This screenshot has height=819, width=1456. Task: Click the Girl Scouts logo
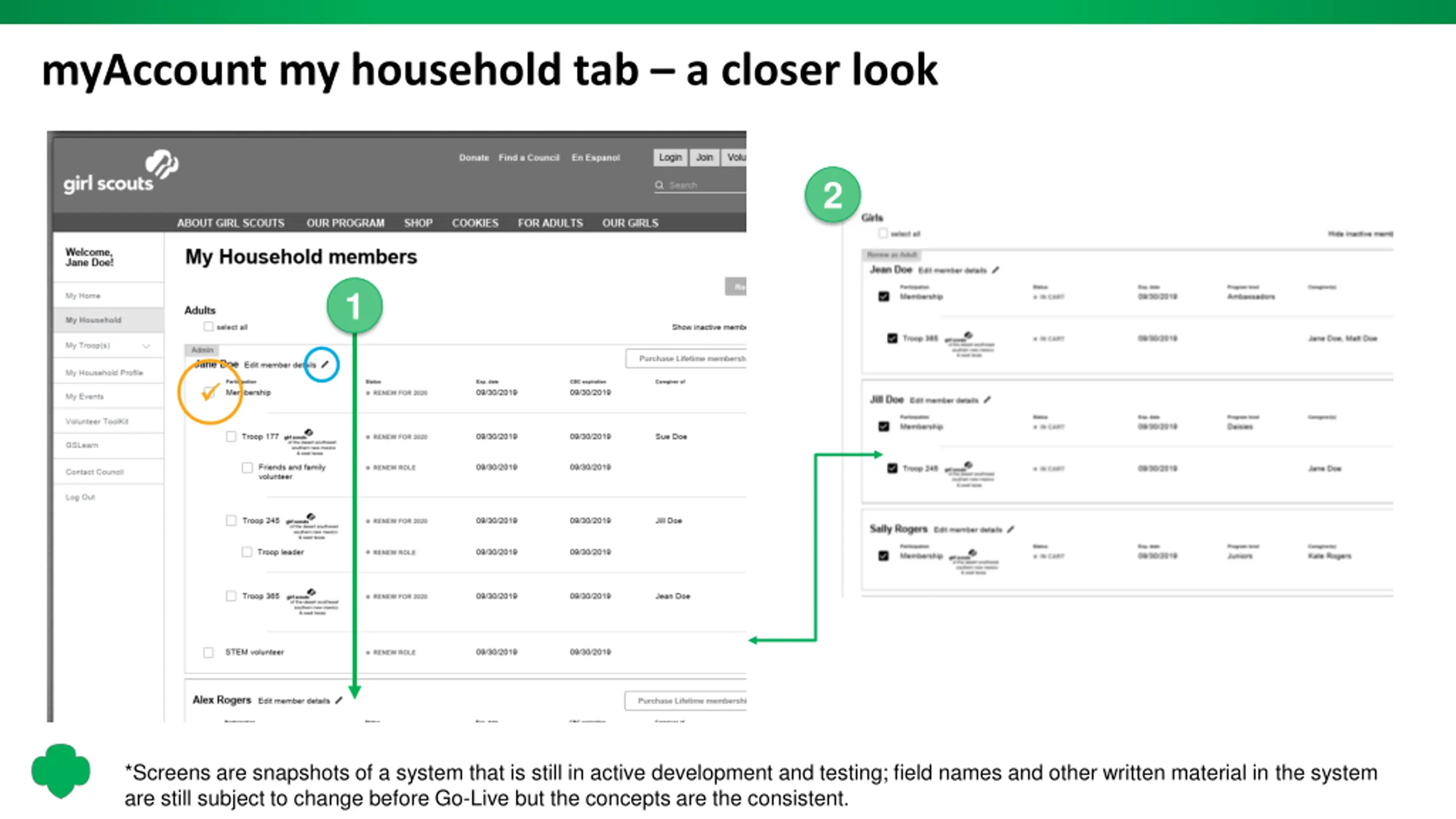(x=121, y=172)
